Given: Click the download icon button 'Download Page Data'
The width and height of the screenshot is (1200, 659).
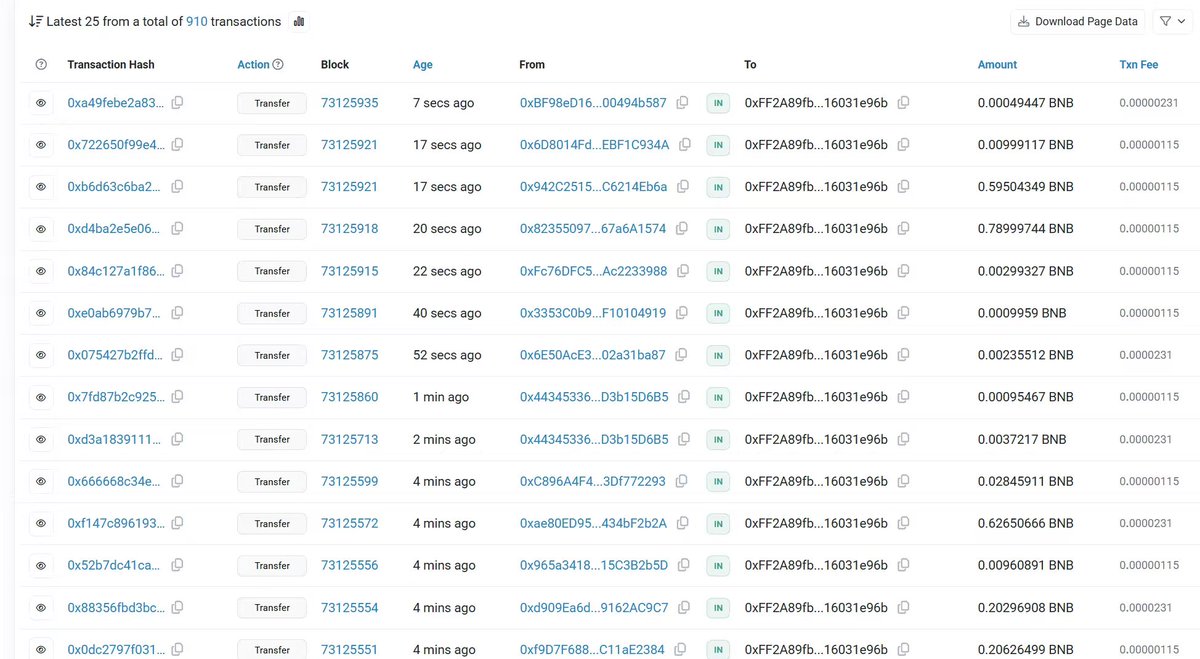Looking at the screenshot, I should click(1078, 21).
